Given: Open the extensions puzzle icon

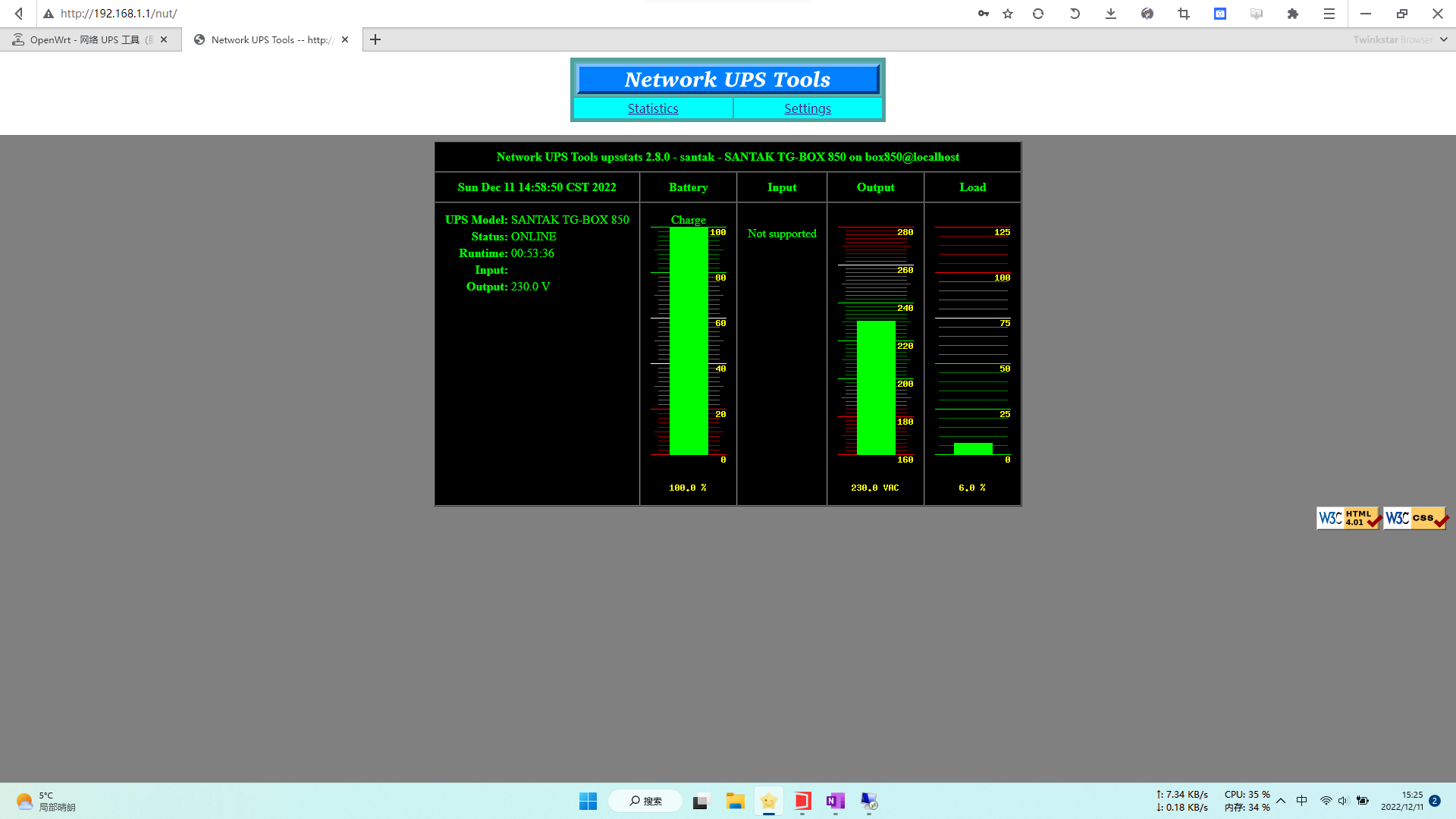Looking at the screenshot, I should 1293,14.
